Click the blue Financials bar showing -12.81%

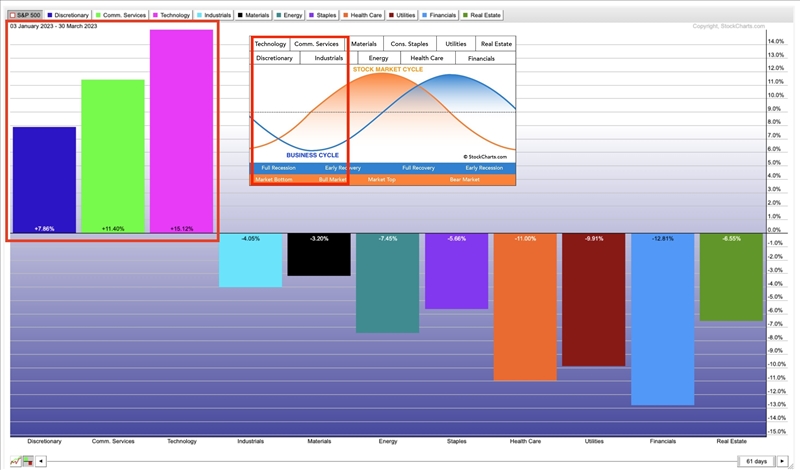[x=661, y=320]
